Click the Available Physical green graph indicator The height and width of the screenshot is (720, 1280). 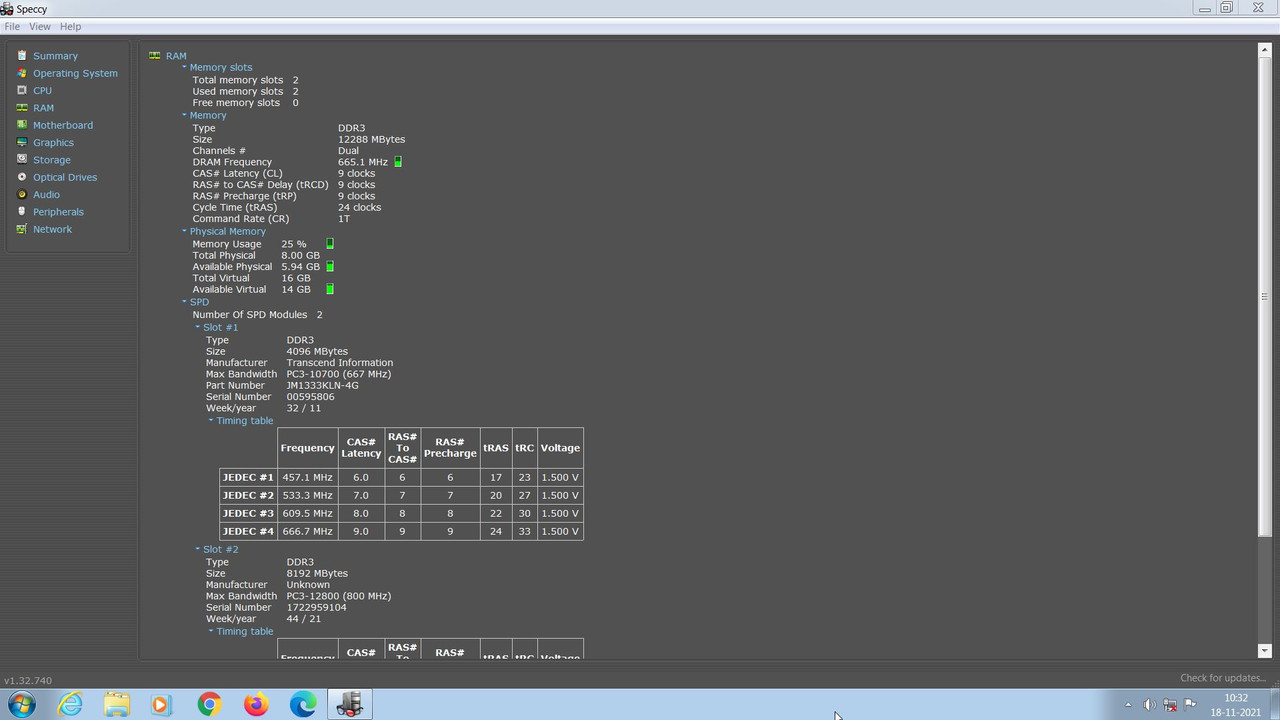coord(330,267)
